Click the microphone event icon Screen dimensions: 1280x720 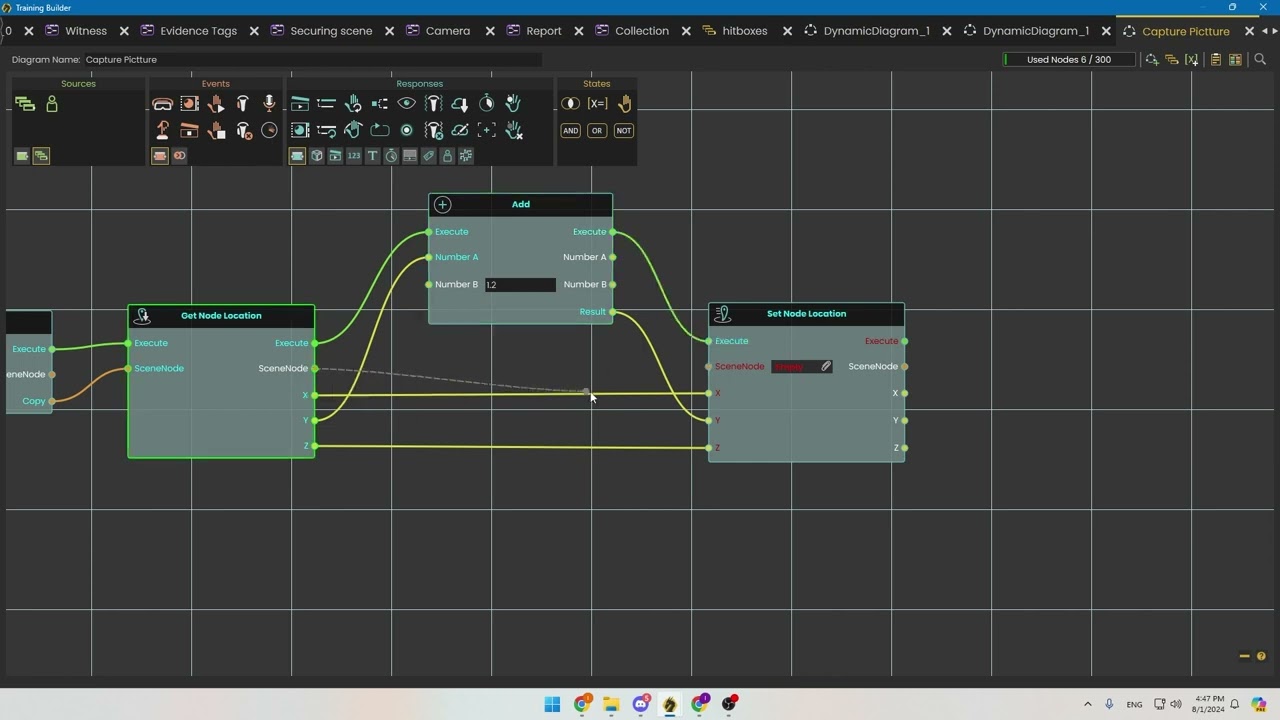(269, 104)
